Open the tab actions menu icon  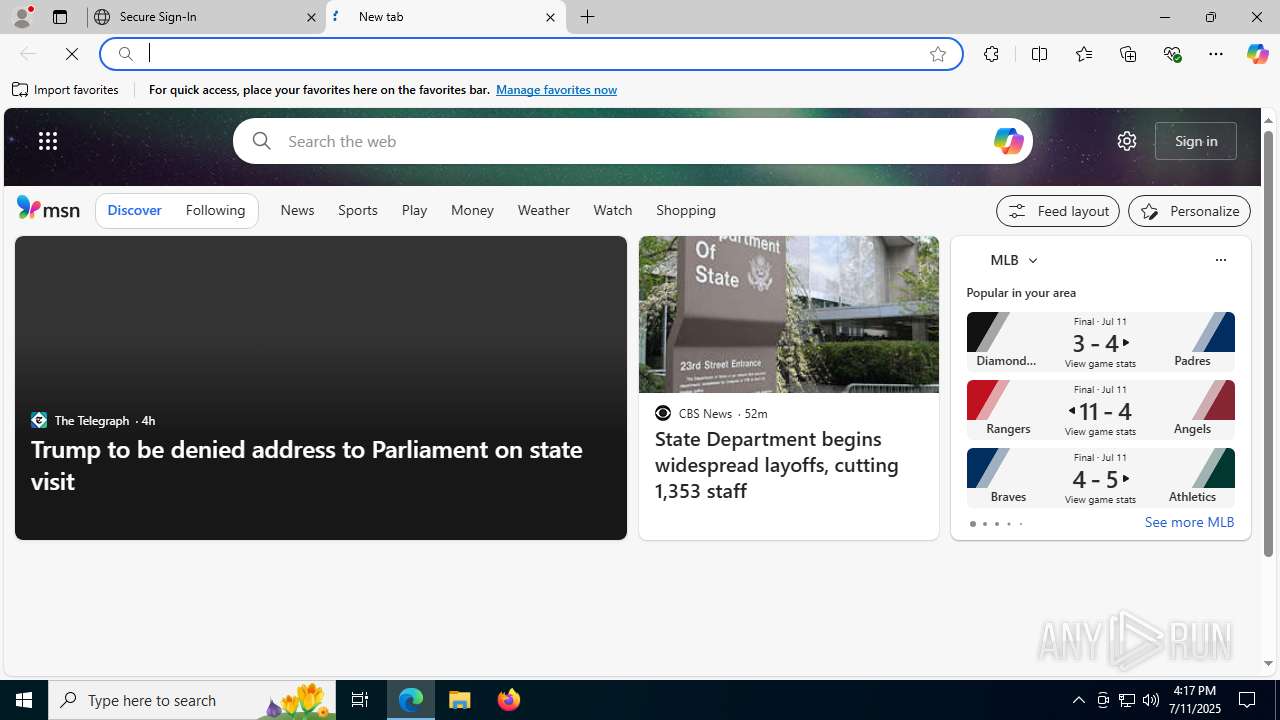60,17
